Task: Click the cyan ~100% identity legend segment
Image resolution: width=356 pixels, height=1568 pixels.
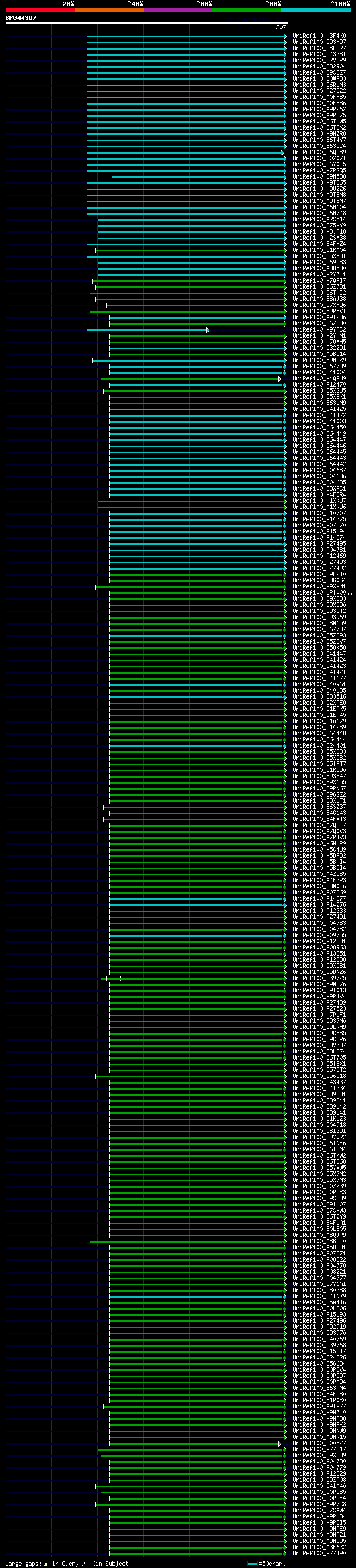Action: pos(316,10)
